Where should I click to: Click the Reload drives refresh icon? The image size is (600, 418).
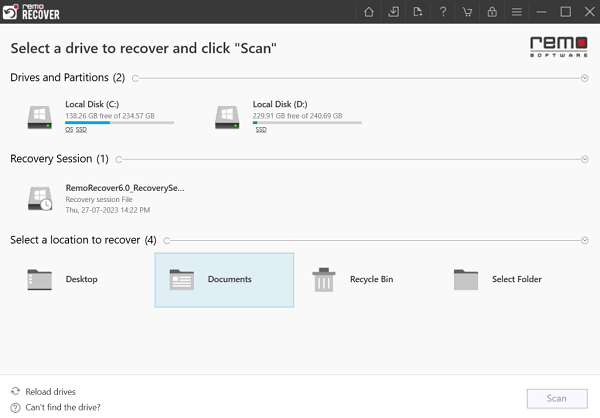(15, 391)
